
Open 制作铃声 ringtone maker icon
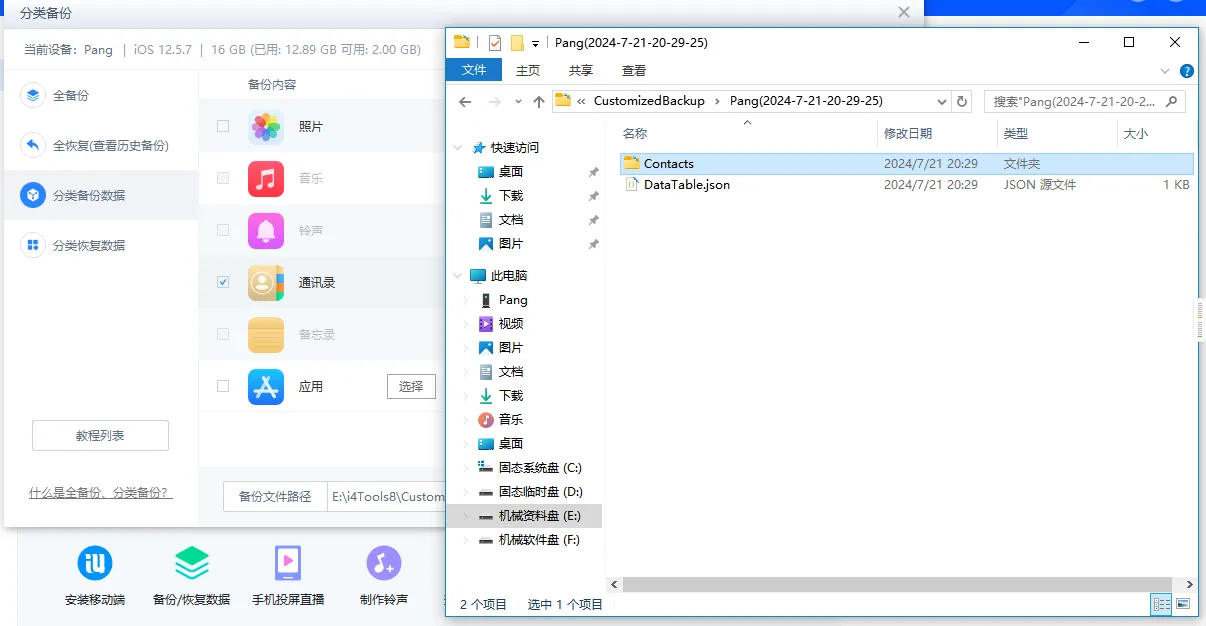point(383,564)
